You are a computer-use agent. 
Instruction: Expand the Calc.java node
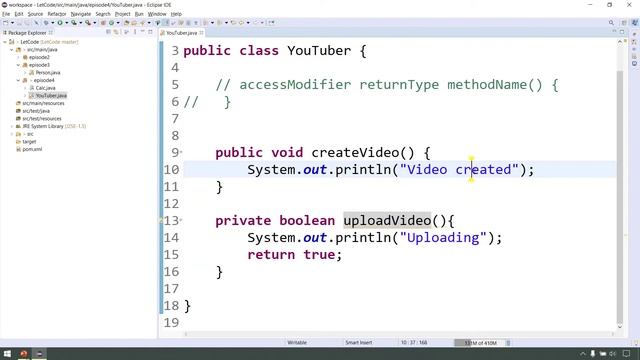[25, 88]
